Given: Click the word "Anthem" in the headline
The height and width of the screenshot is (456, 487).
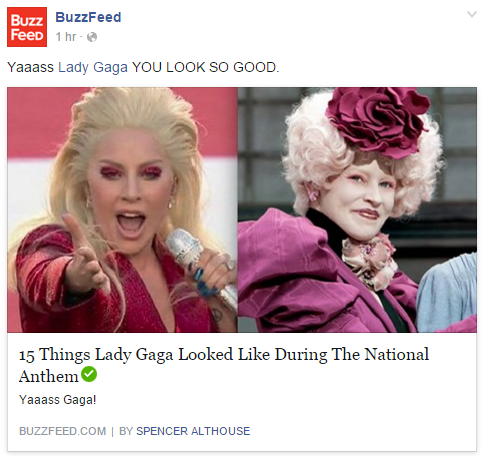Looking at the screenshot, I should (x=49, y=376).
